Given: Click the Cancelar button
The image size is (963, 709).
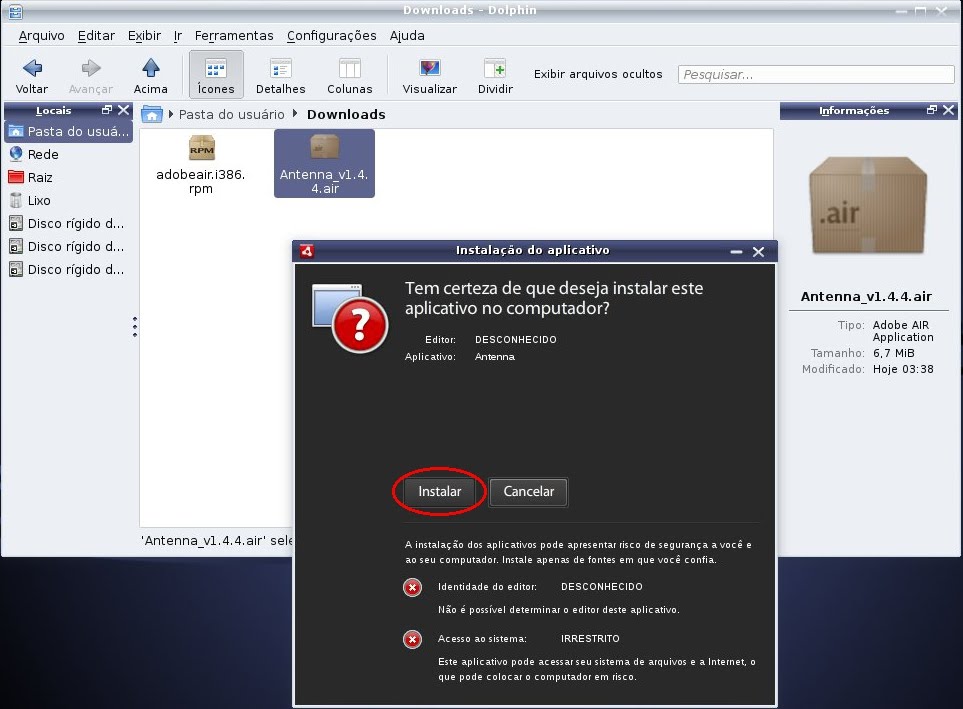Looking at the screenshot, I should point(528,492).
